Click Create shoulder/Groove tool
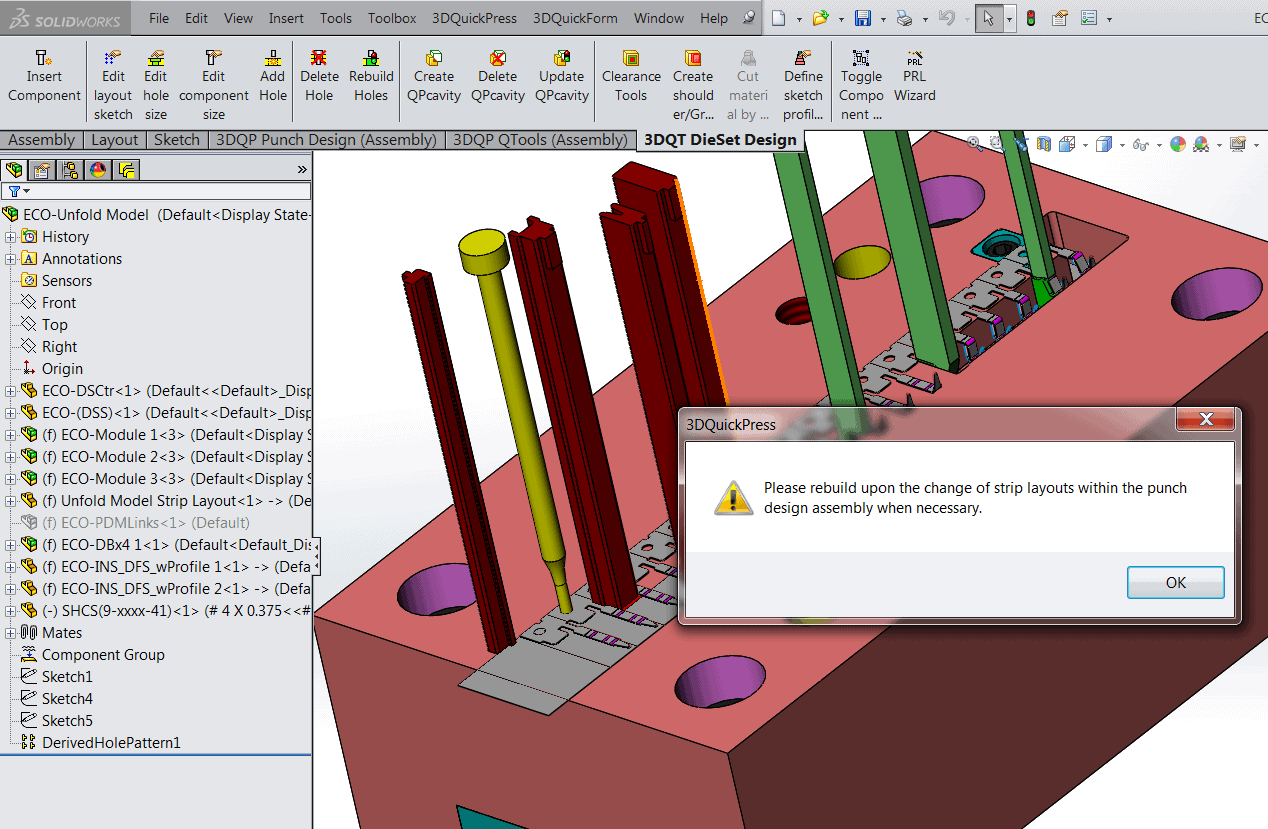The height and width of the screenshot is (829, 1268). point(693,86)
